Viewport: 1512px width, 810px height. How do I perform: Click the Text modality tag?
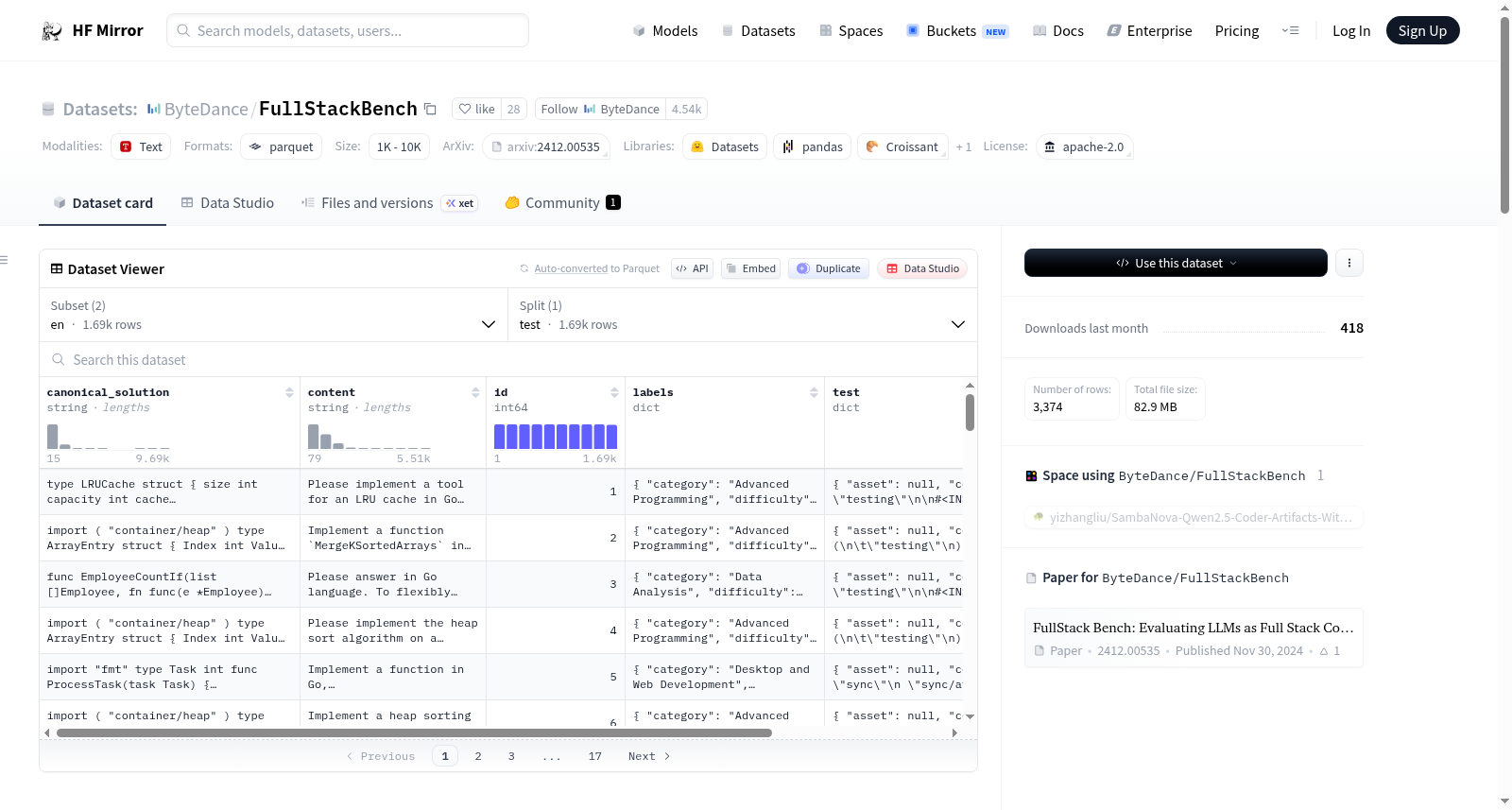click(x=141, y=146)
